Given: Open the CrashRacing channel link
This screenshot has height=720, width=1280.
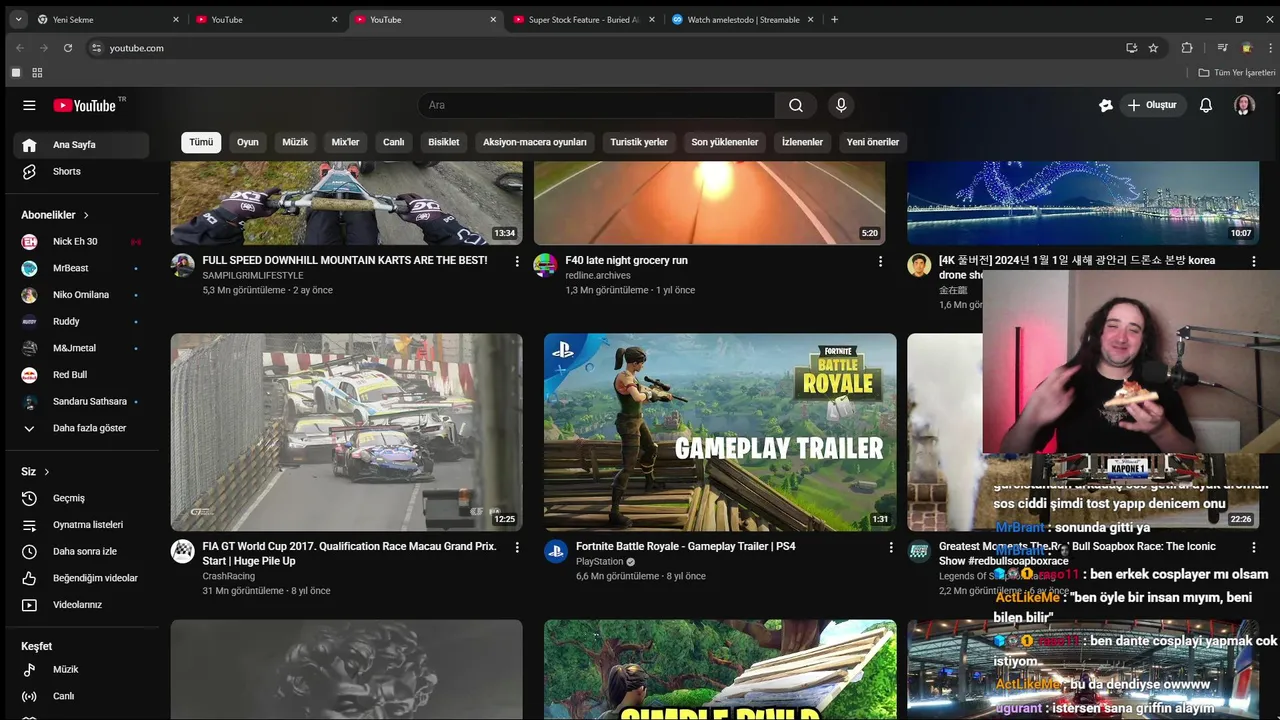Looking at the screenshot, I should pos(228,576).
